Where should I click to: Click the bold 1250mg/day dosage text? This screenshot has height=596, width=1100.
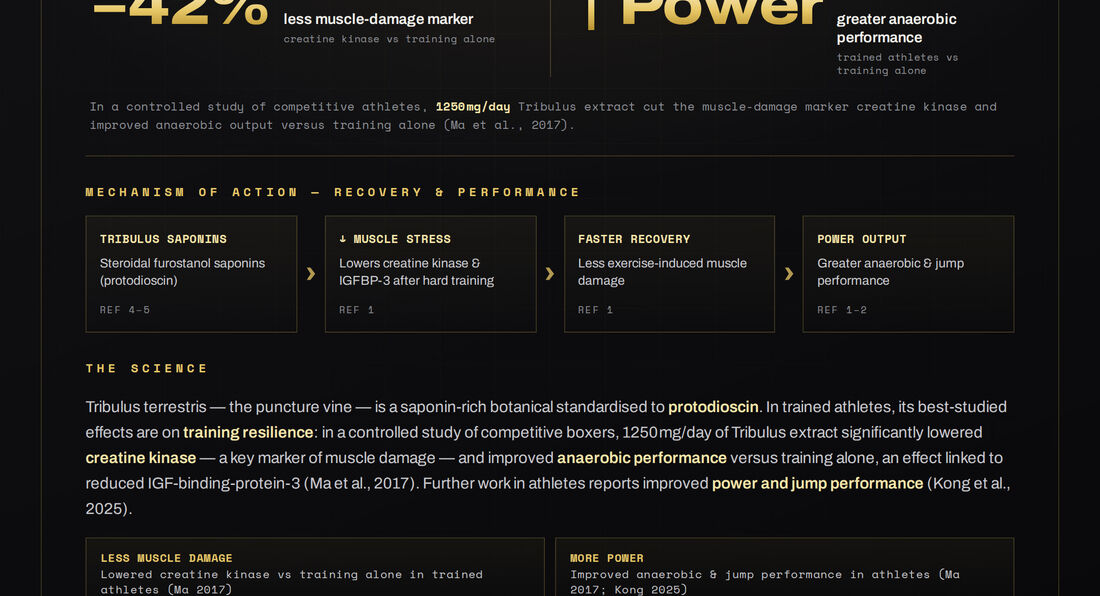point(473,107)
